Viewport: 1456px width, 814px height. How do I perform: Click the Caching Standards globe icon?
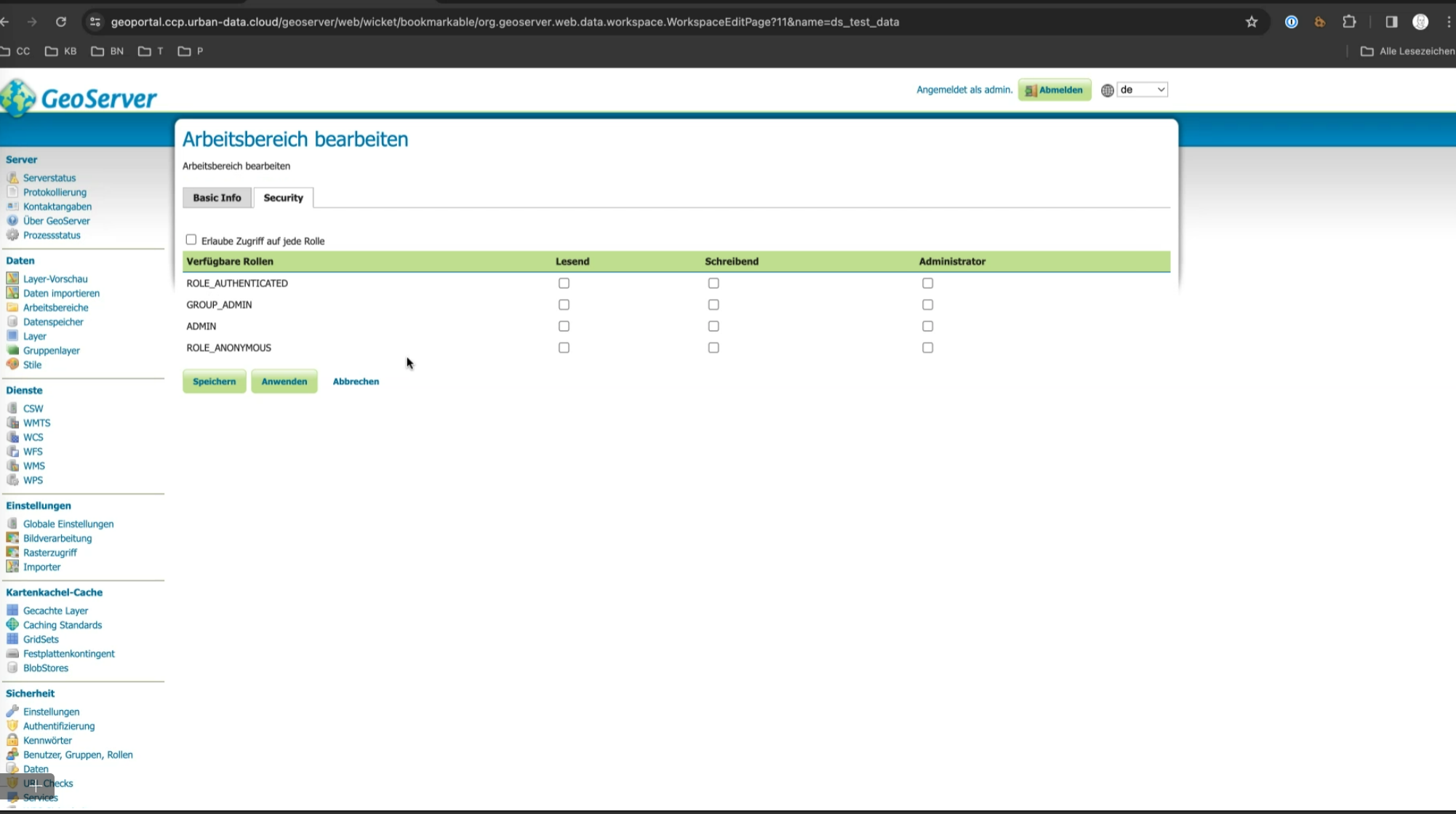coord(12,625)
